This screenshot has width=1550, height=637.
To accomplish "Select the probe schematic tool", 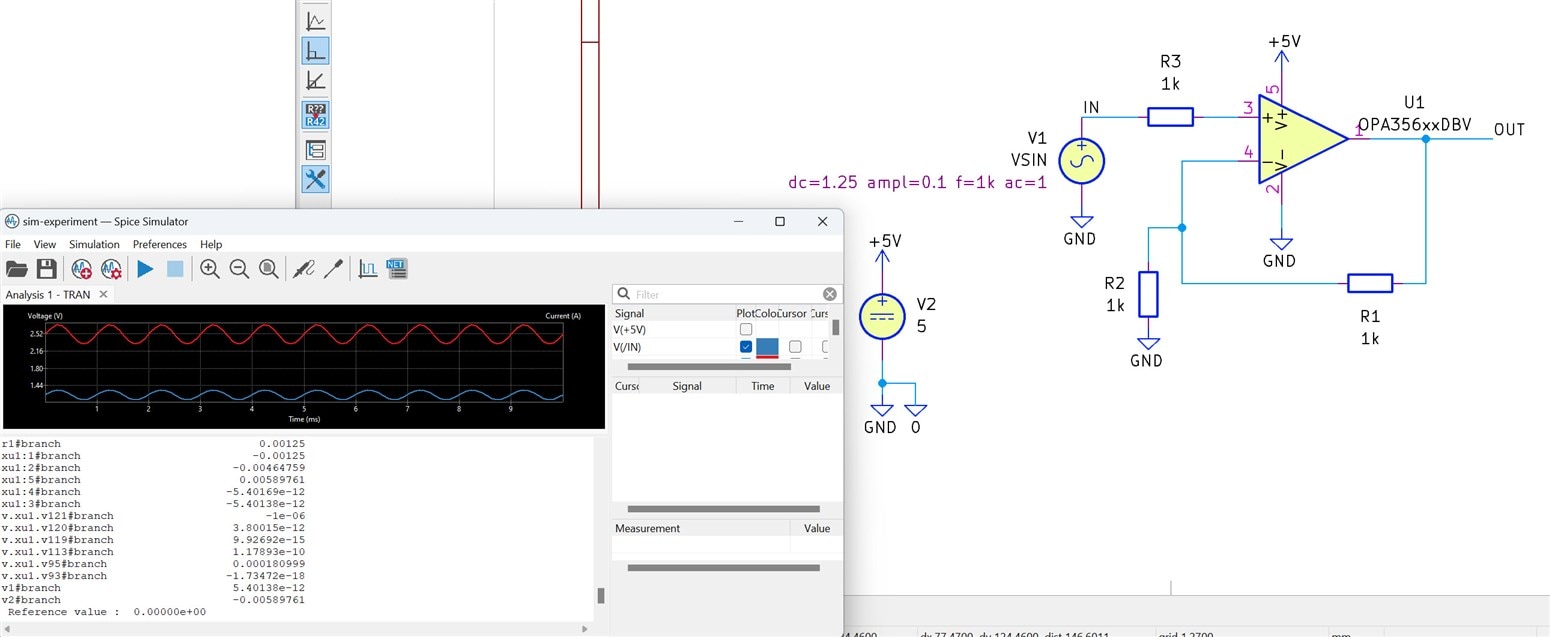I will (302, 269).
